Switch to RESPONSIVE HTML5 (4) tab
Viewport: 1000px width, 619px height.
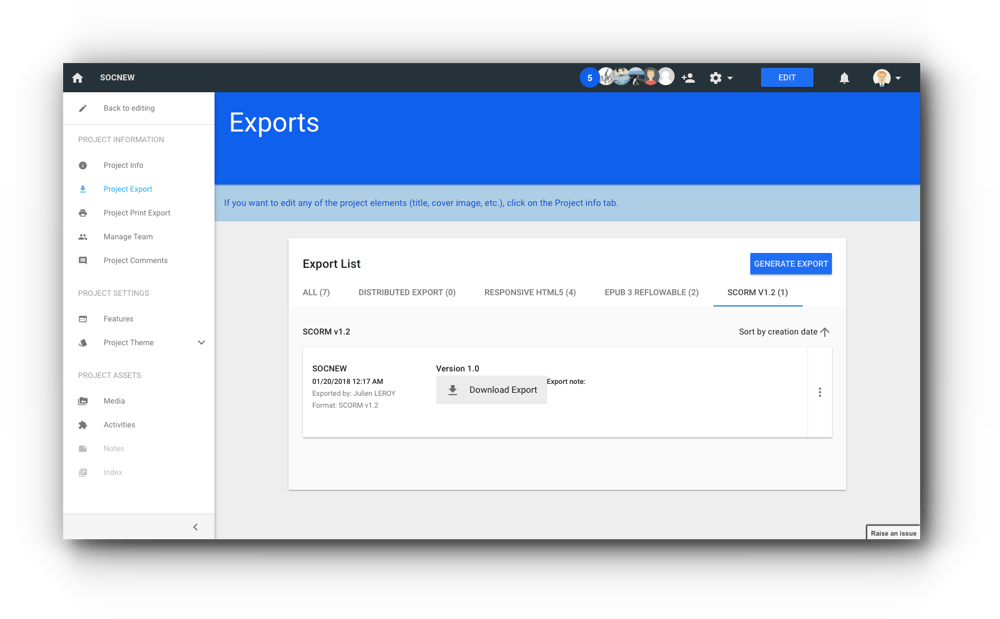530,293
